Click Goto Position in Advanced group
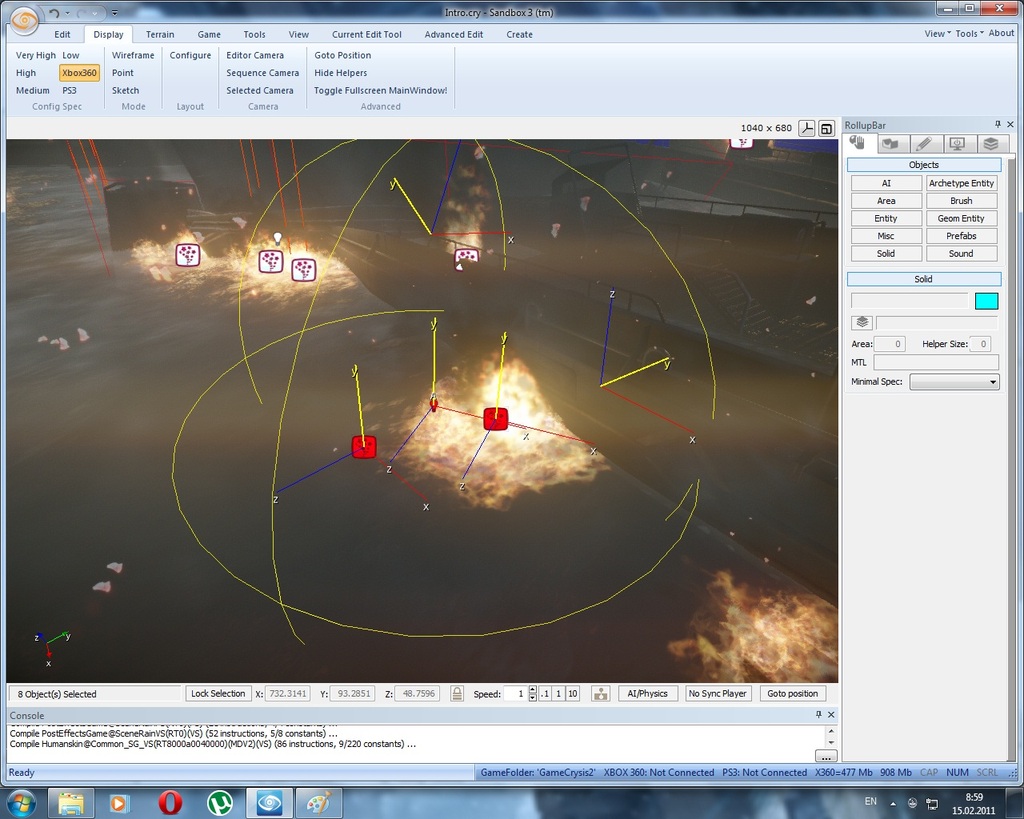Viewport: 1024px width, 819px height. [343, 56]
